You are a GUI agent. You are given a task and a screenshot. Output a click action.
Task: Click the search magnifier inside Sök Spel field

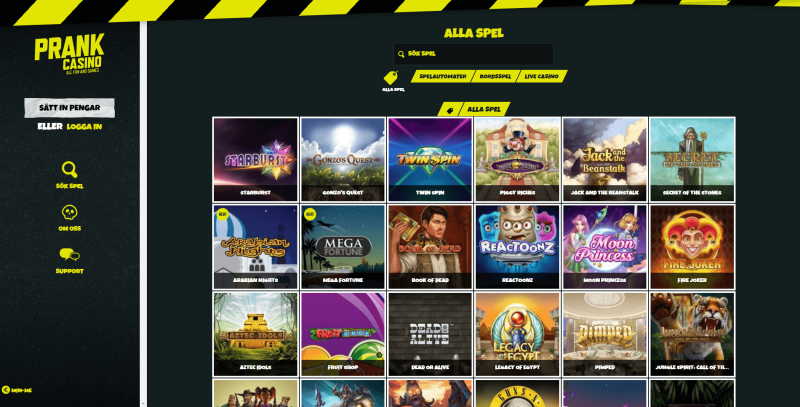pyautogui.click(x=401, y=54)
